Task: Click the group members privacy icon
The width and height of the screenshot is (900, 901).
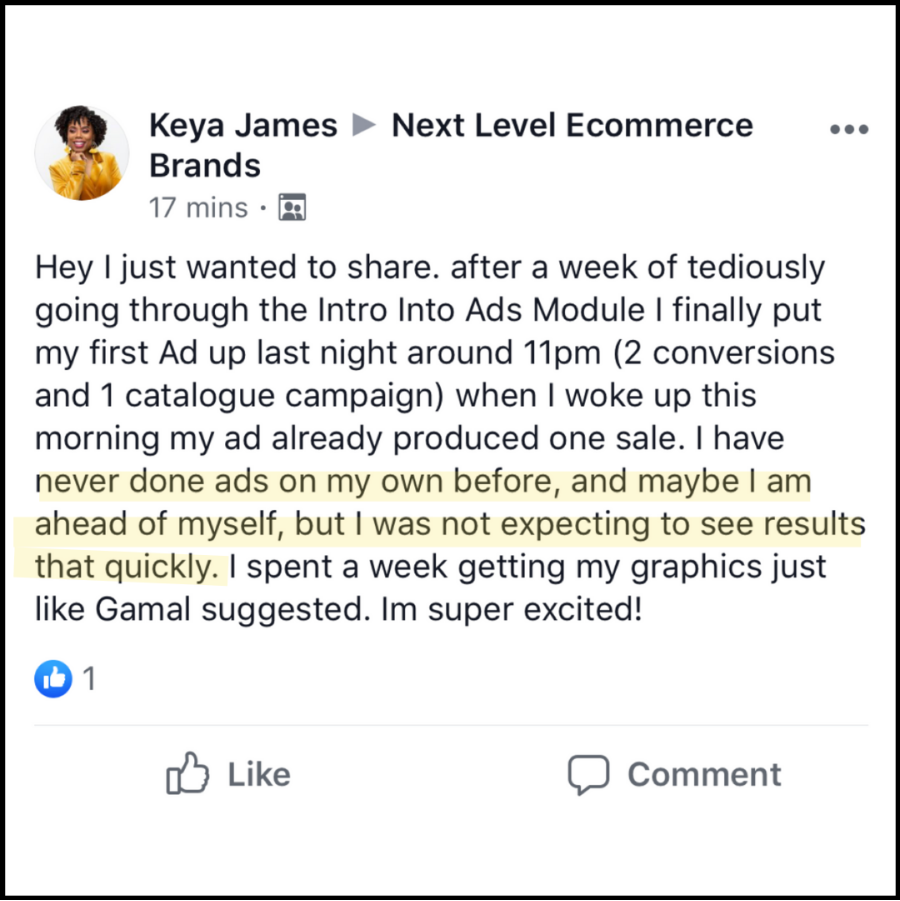Action: pos(292,208)
